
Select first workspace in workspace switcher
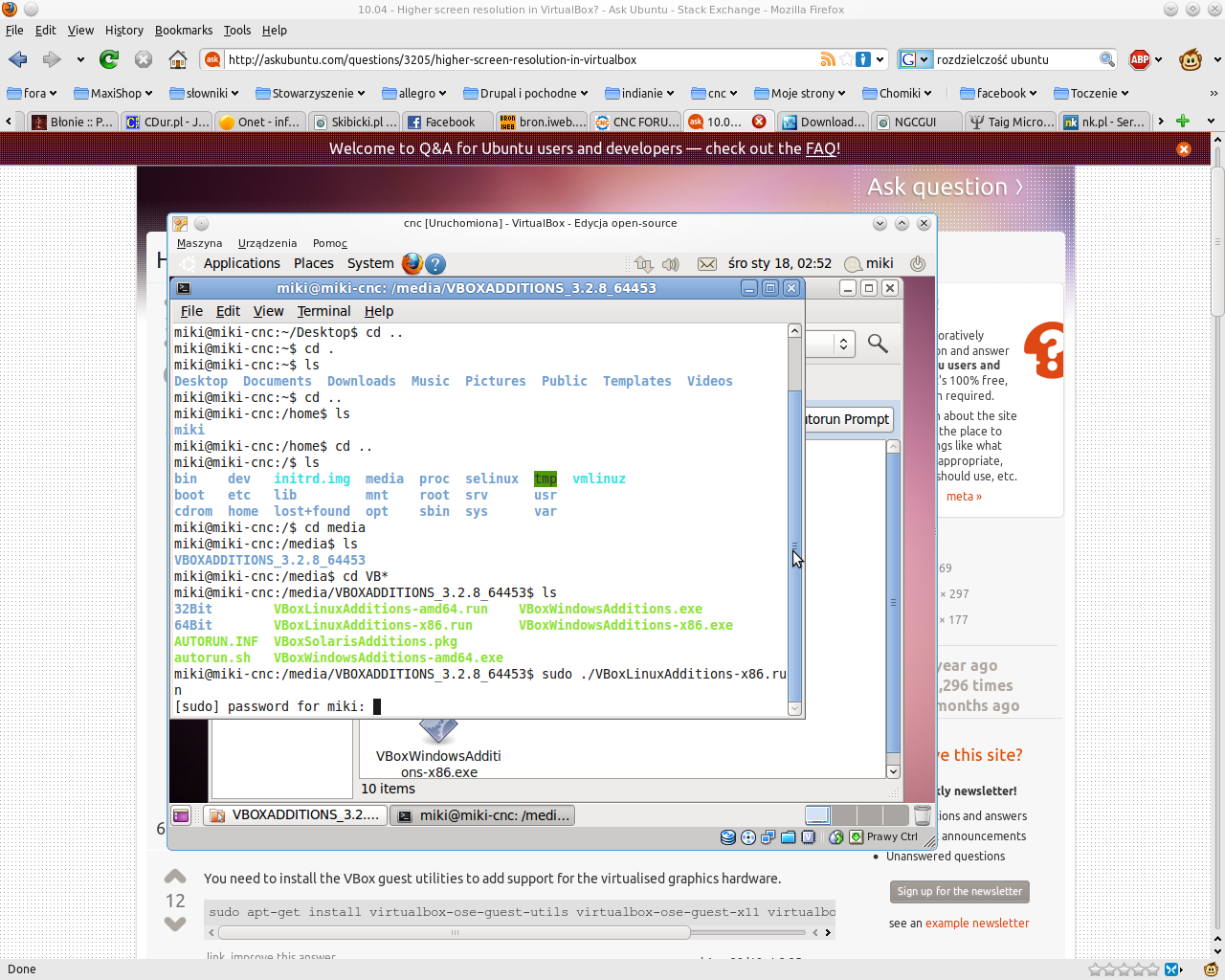point(818,815)
